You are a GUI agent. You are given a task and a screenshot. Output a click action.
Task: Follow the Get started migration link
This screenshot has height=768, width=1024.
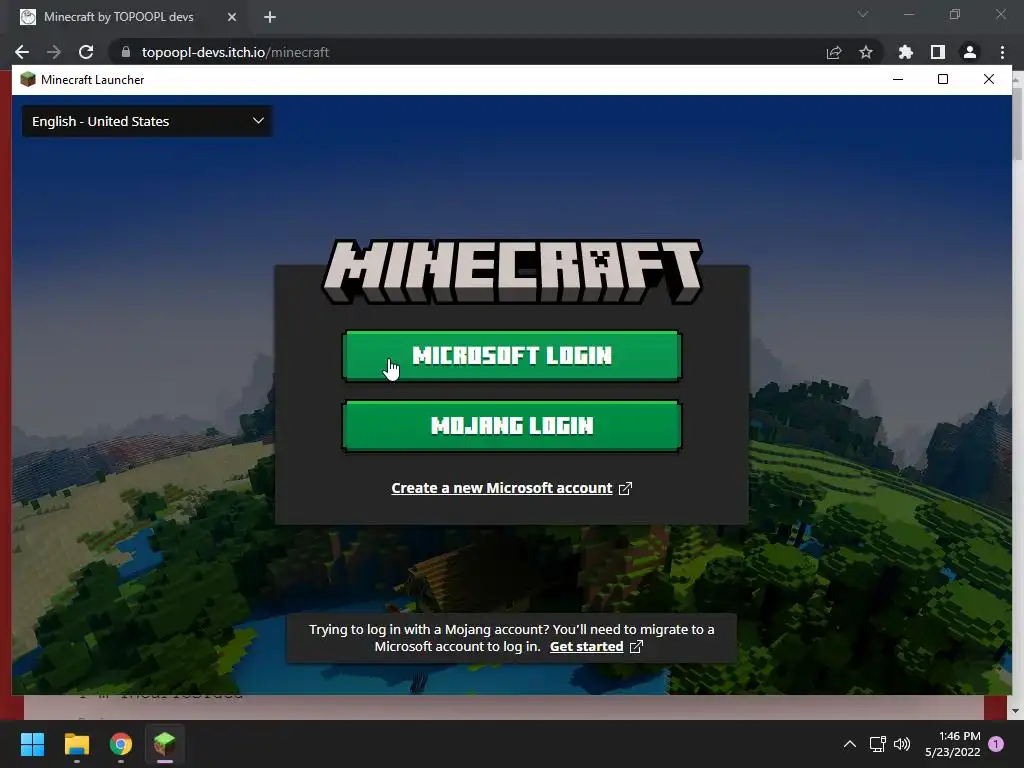586,647
